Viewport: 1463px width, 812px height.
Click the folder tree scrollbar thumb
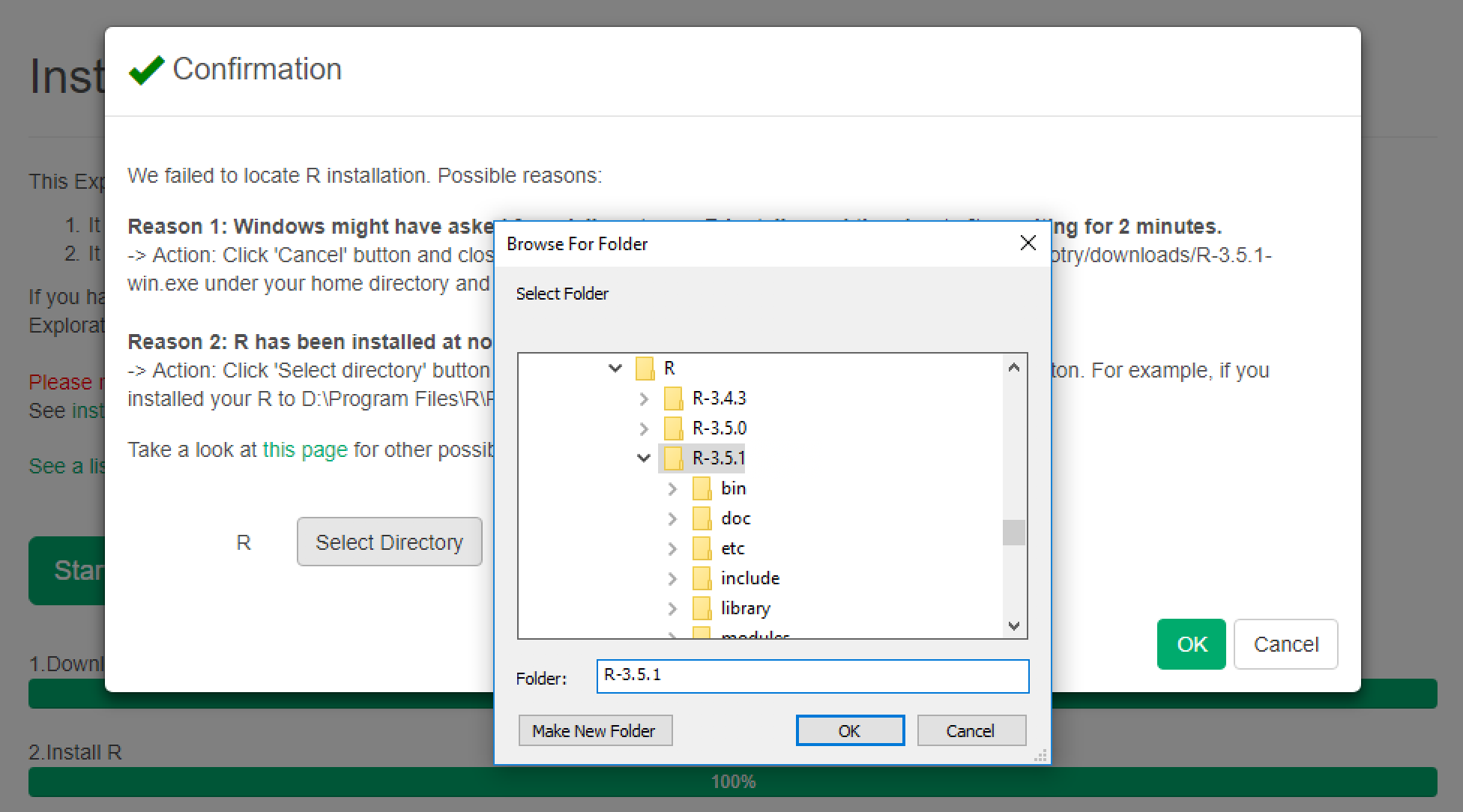[1013, 533]
